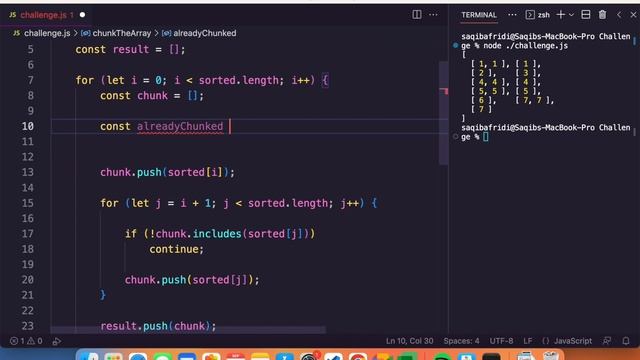Image resolution: width=640 pixels, height=360 pixels.
Task: Click the feedback icon in status bar
Action: pyautogui.click(x=607, y=341)
